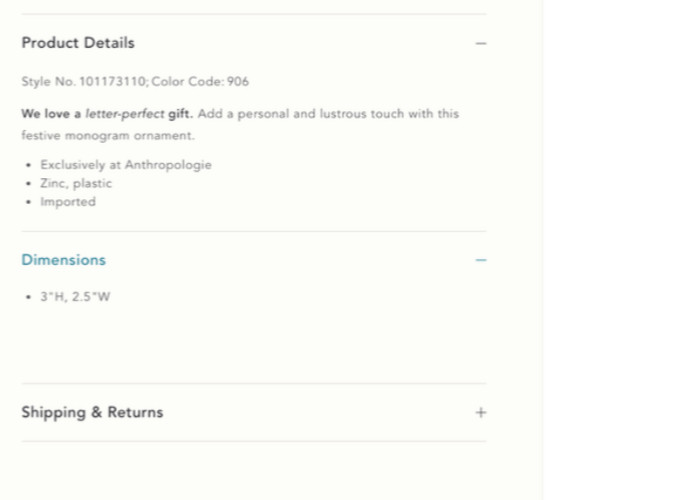Click the Product Details heading
This screenshot has width=697, height=500.
pos(78,43)
